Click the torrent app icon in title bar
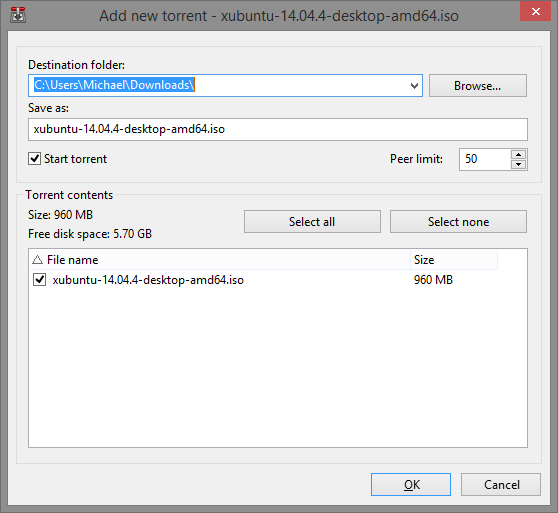The height and width of the screenshot is (513, 558). [18, 15]
